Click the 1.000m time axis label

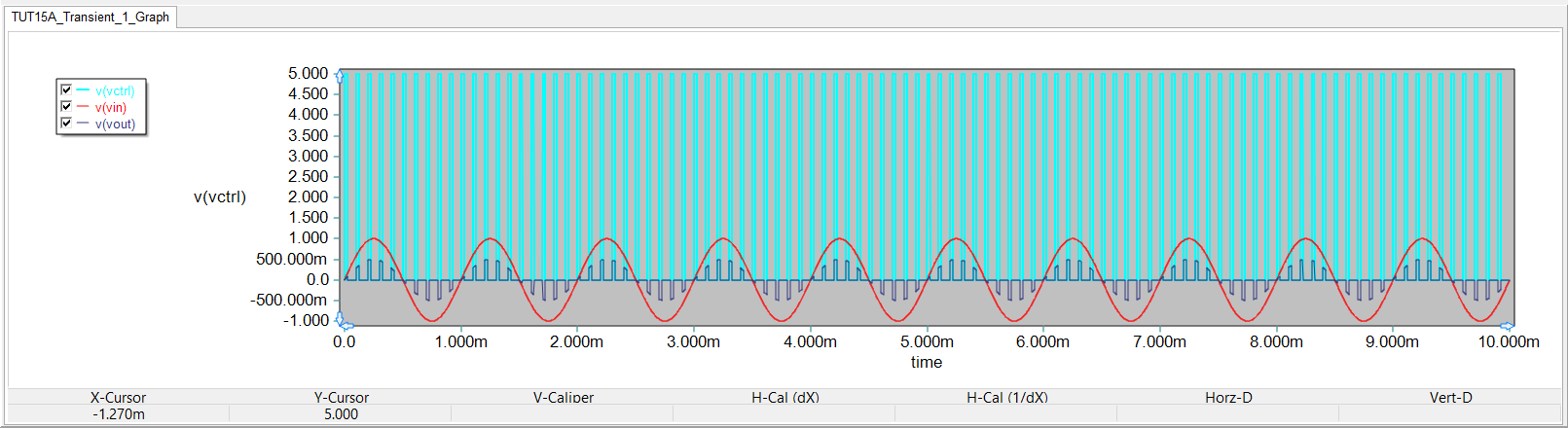[461, 341]
